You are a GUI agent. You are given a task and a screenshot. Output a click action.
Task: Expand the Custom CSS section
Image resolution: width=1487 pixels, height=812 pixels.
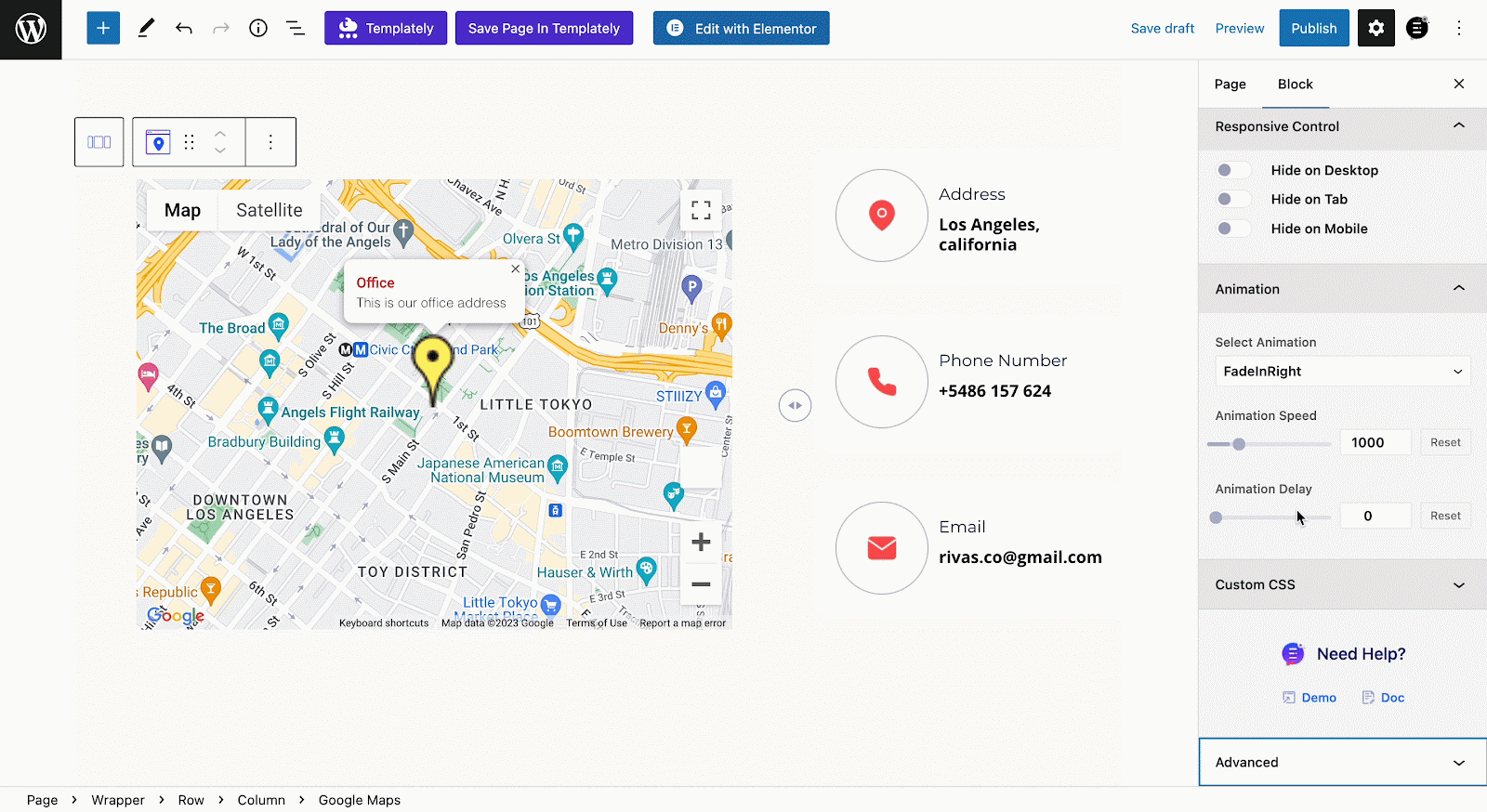pos(1343,584)
